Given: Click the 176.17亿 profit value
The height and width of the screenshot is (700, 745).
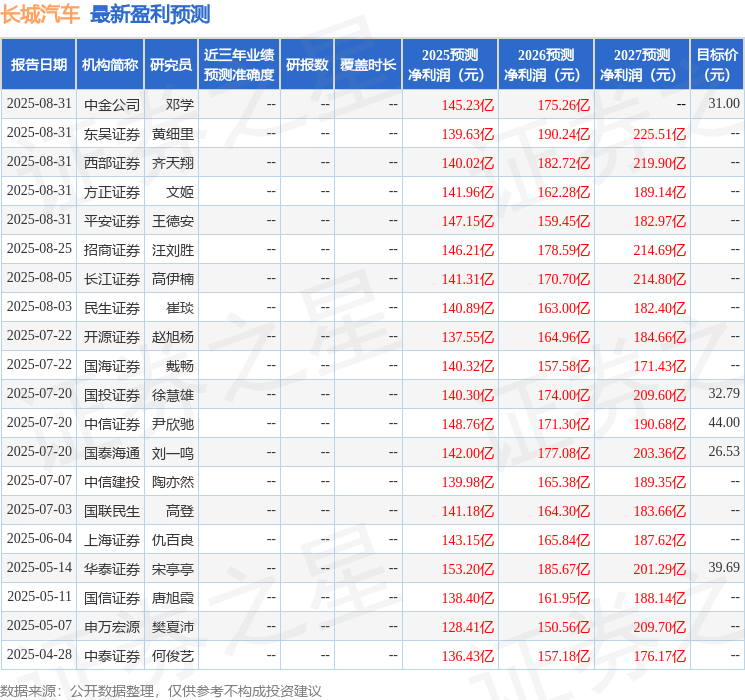Looking at the screenshot, I should coord(659,656).
